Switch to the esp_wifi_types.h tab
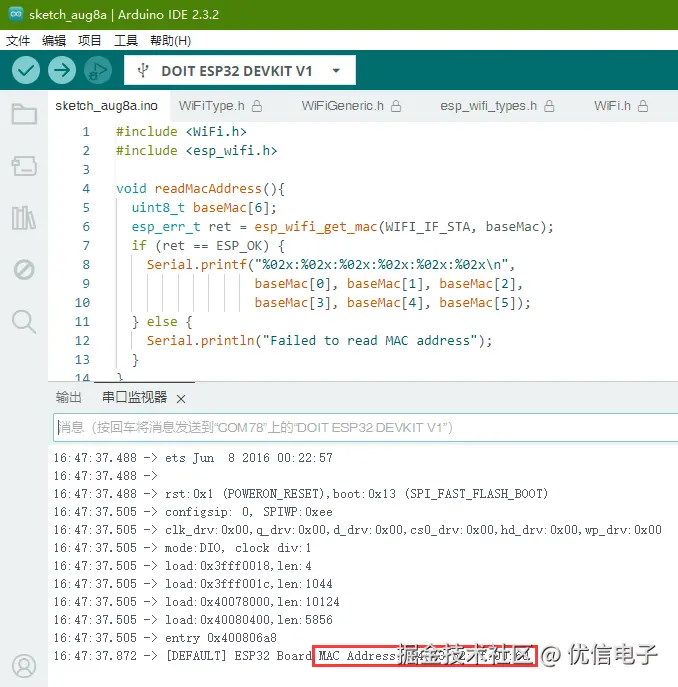This screenshot has height=687, width=678. (x=489, y=106)
